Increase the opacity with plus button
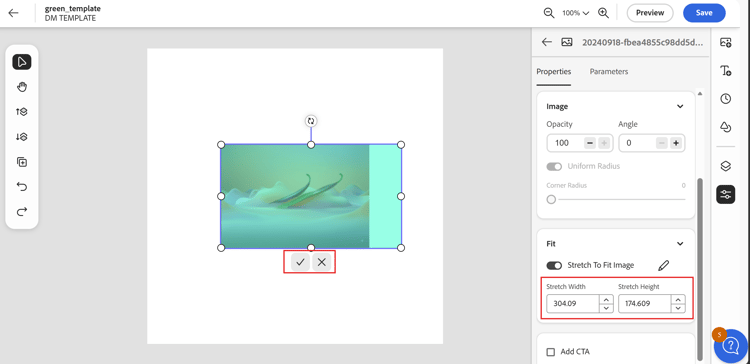Image resolution: width=750 pixels, height=364 pixels. 603,143
